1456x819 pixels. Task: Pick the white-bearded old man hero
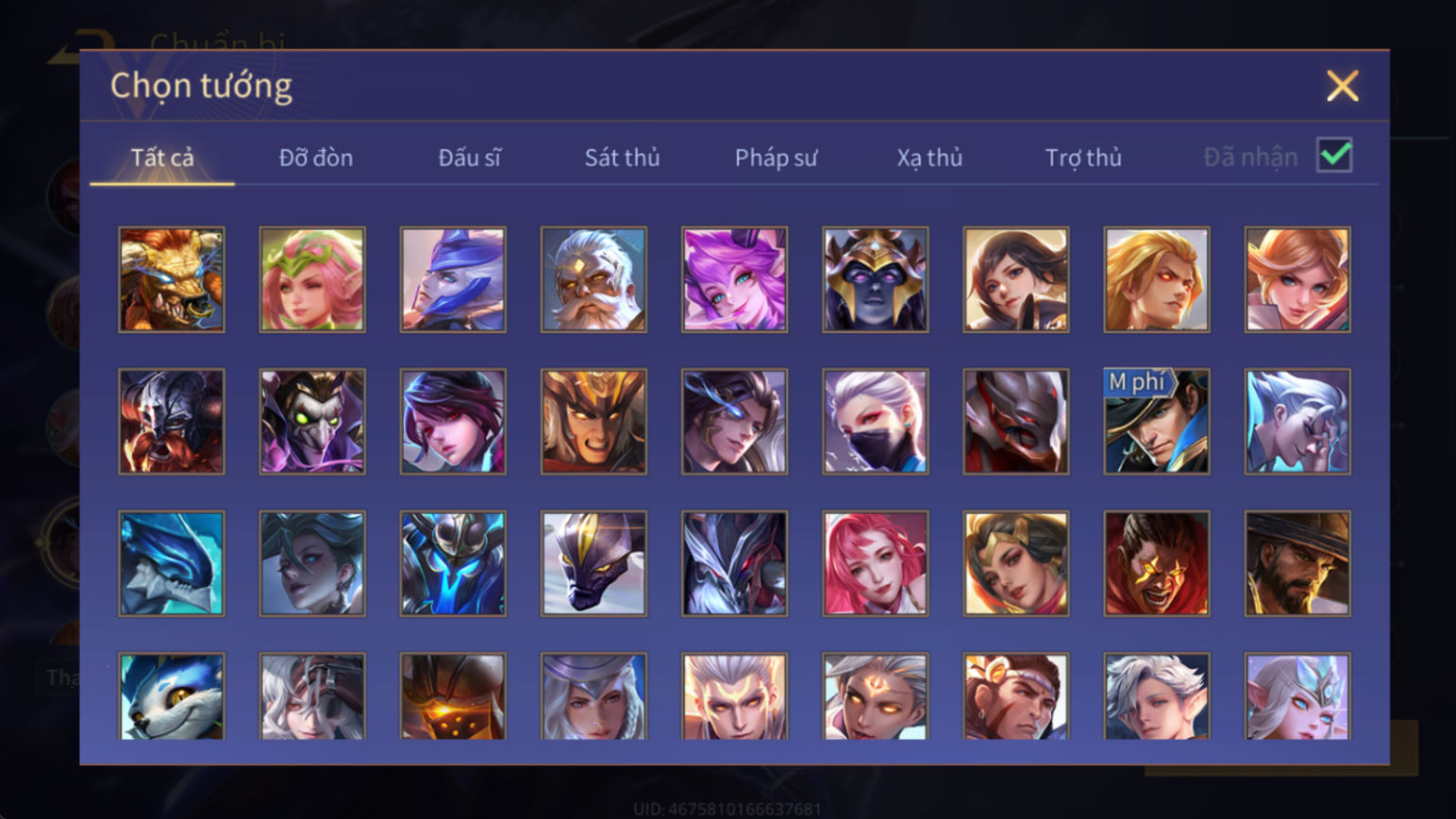pyautogui.click(x=594, y=279)
